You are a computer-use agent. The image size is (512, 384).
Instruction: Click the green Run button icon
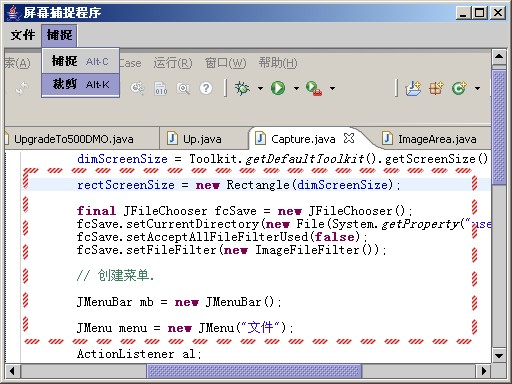tap(278, 88)
